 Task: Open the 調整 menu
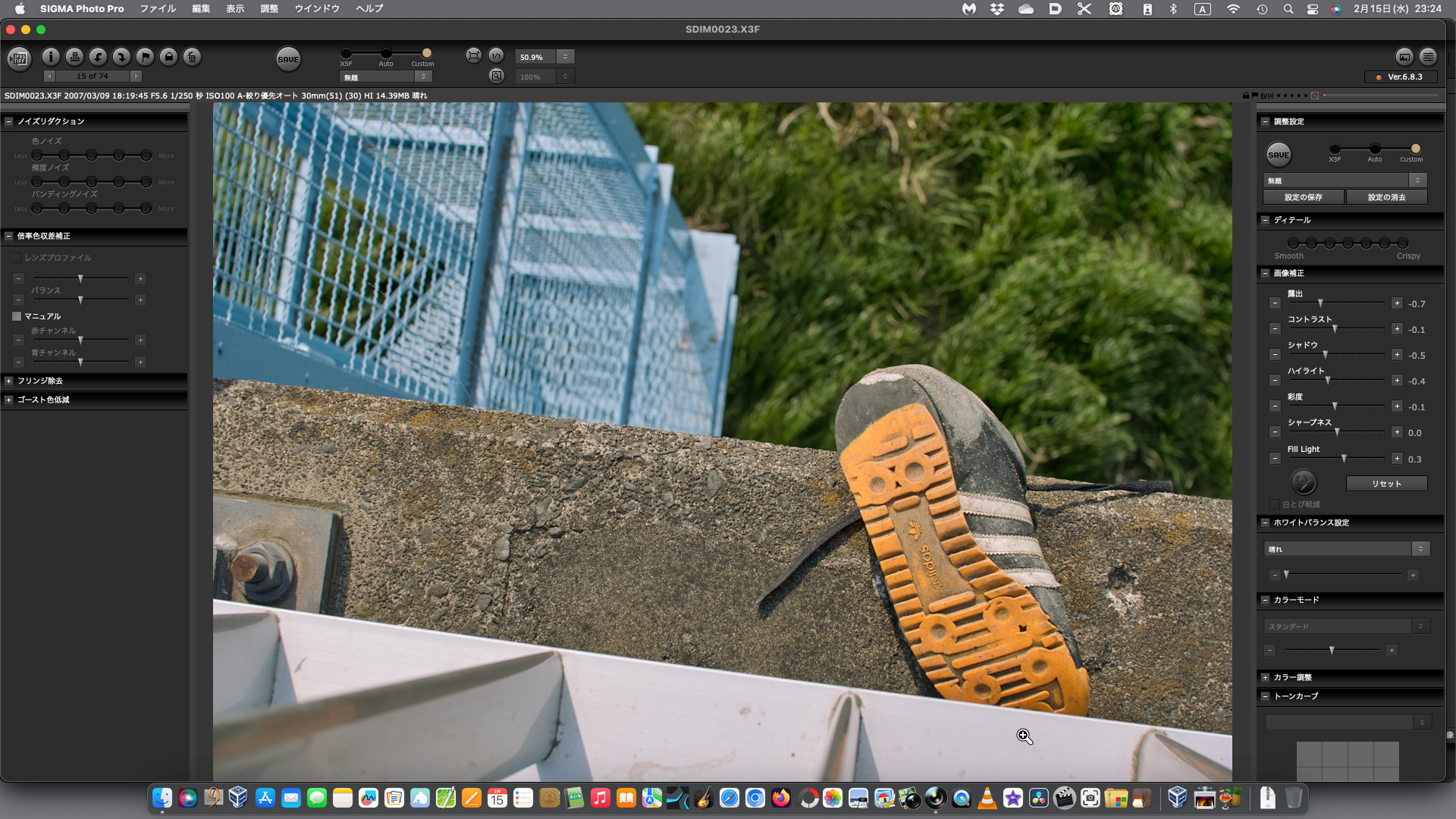pos(269,8)
